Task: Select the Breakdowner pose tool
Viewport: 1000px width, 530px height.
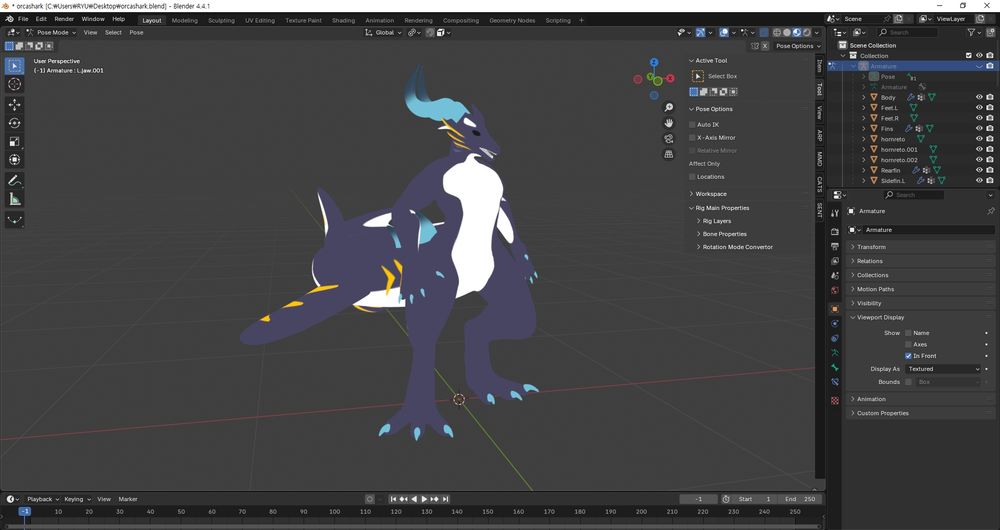Action: (15, 220)
